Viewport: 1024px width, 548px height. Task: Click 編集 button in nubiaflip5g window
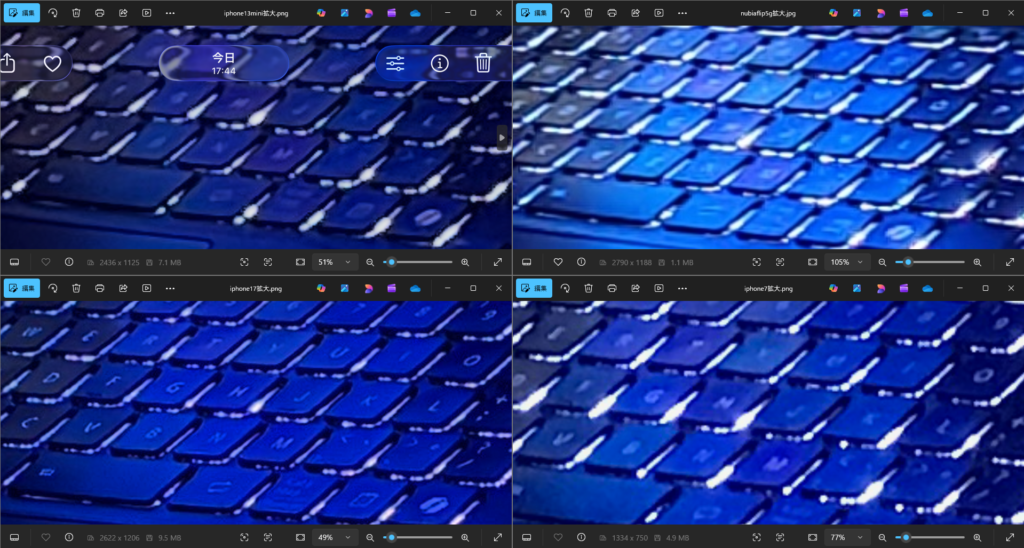coord(534,13)
